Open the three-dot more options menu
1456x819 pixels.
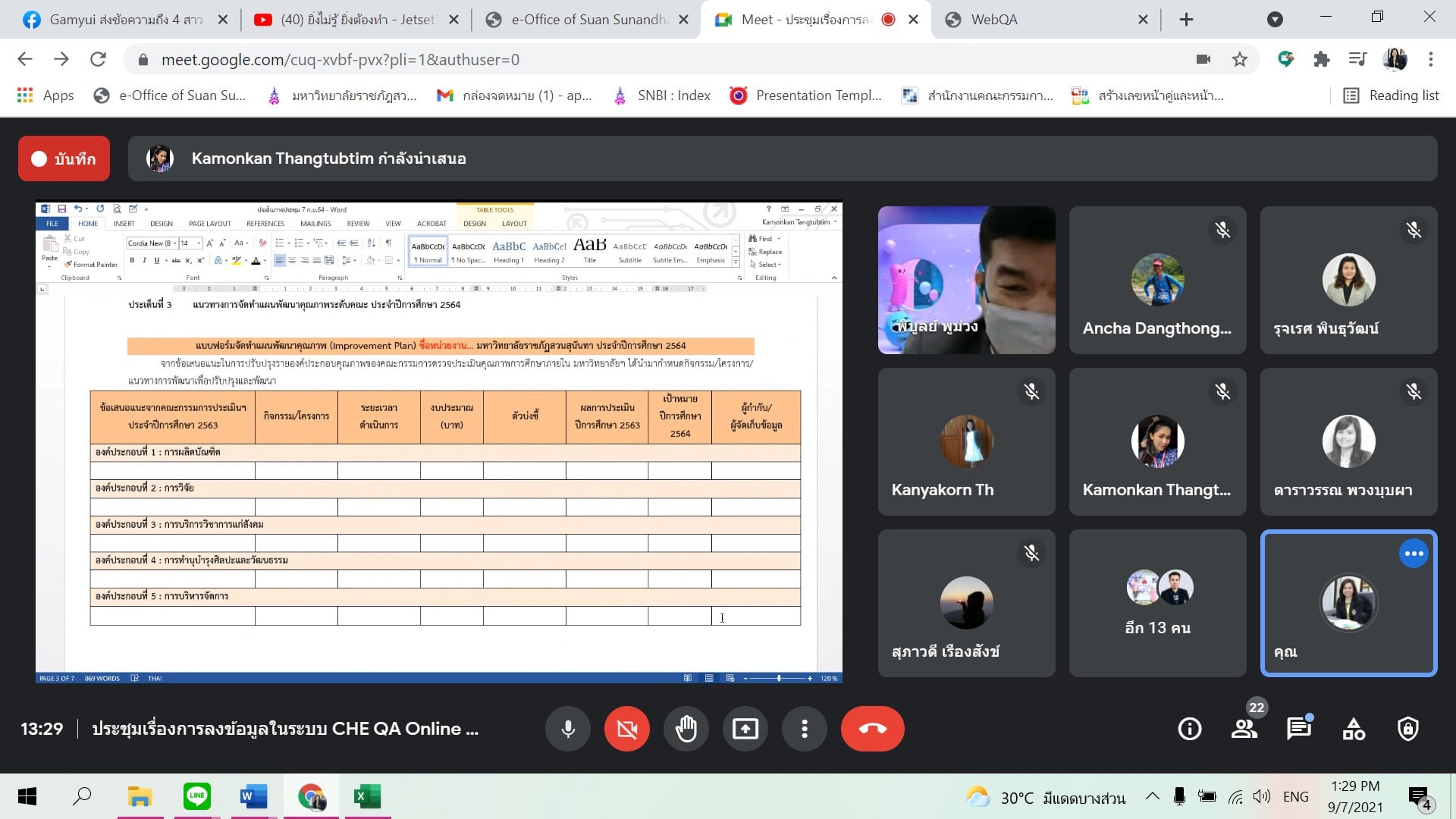coord(804,729)
